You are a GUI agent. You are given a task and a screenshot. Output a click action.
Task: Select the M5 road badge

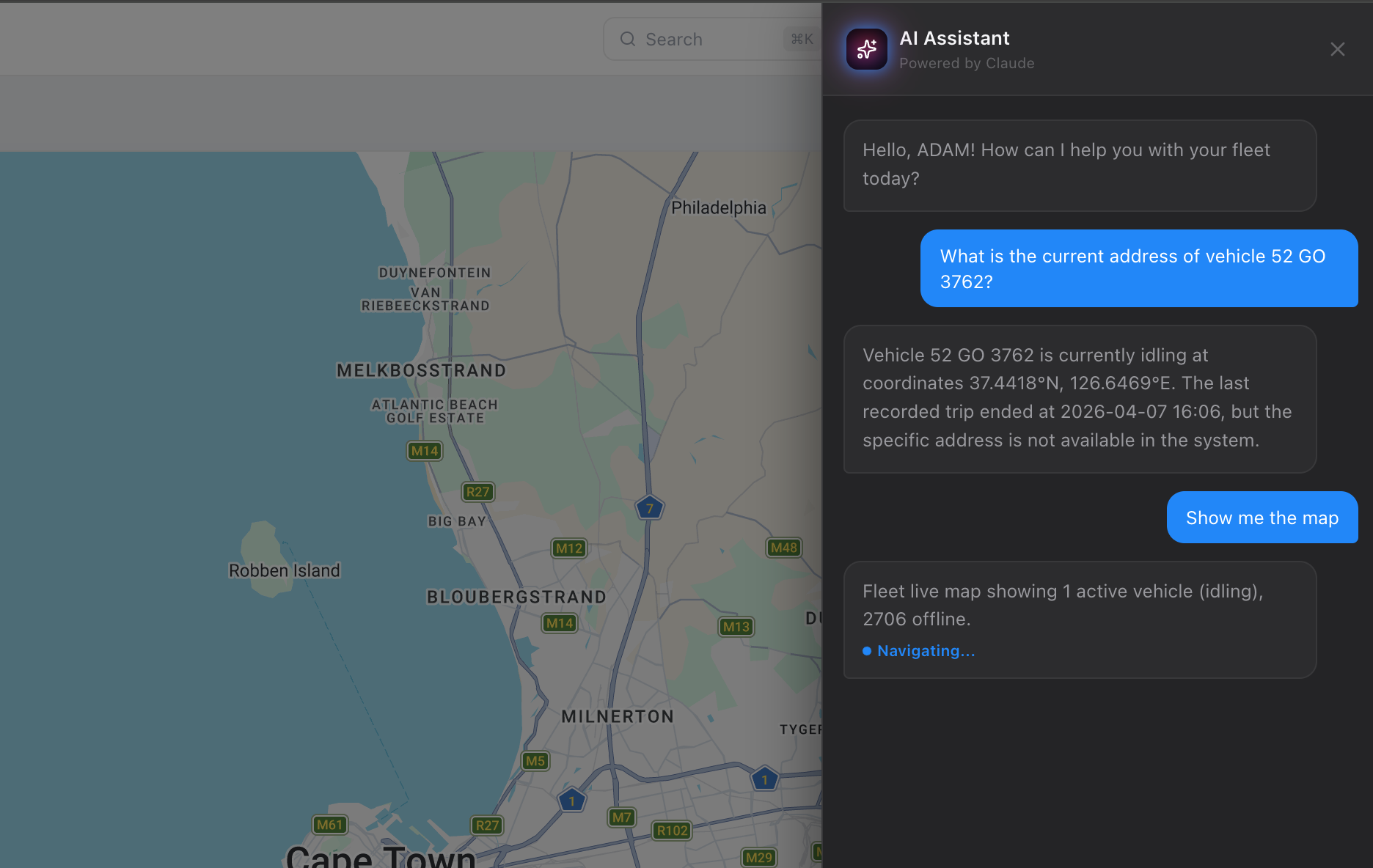click(x=535, y=761)
